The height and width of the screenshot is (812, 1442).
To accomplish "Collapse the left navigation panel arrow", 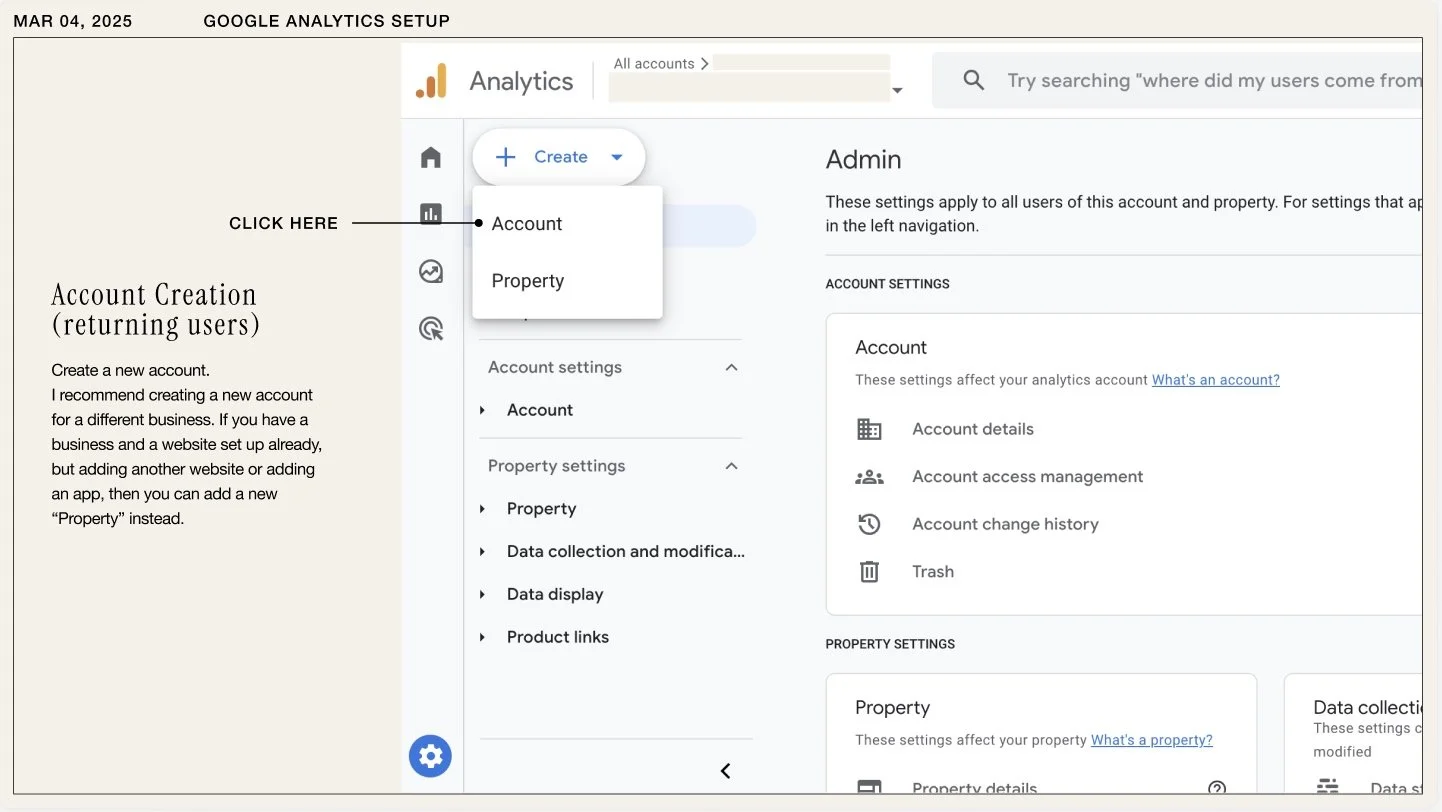I will [726, 770].
